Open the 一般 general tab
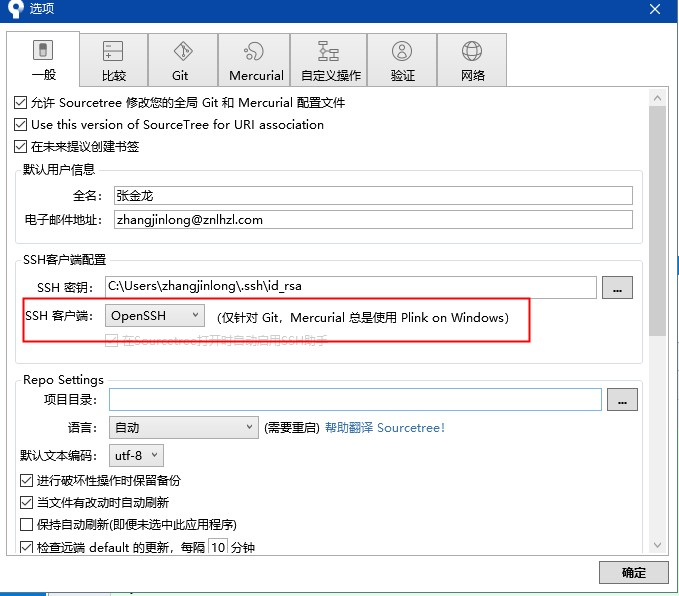Screen dimensions: 679x596 click(x=43, y=59)
